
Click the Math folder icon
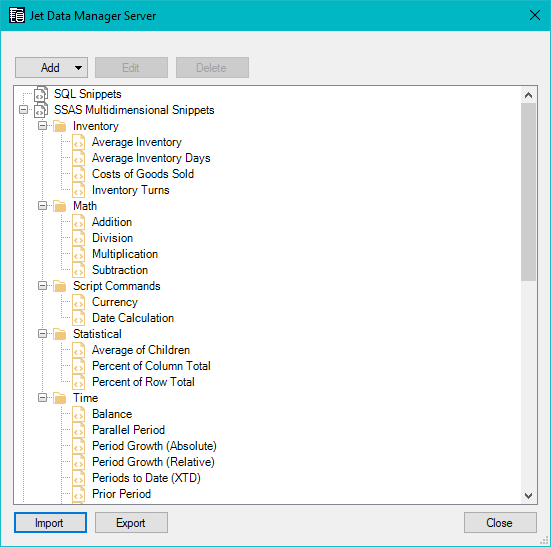(x=60, y=206)
